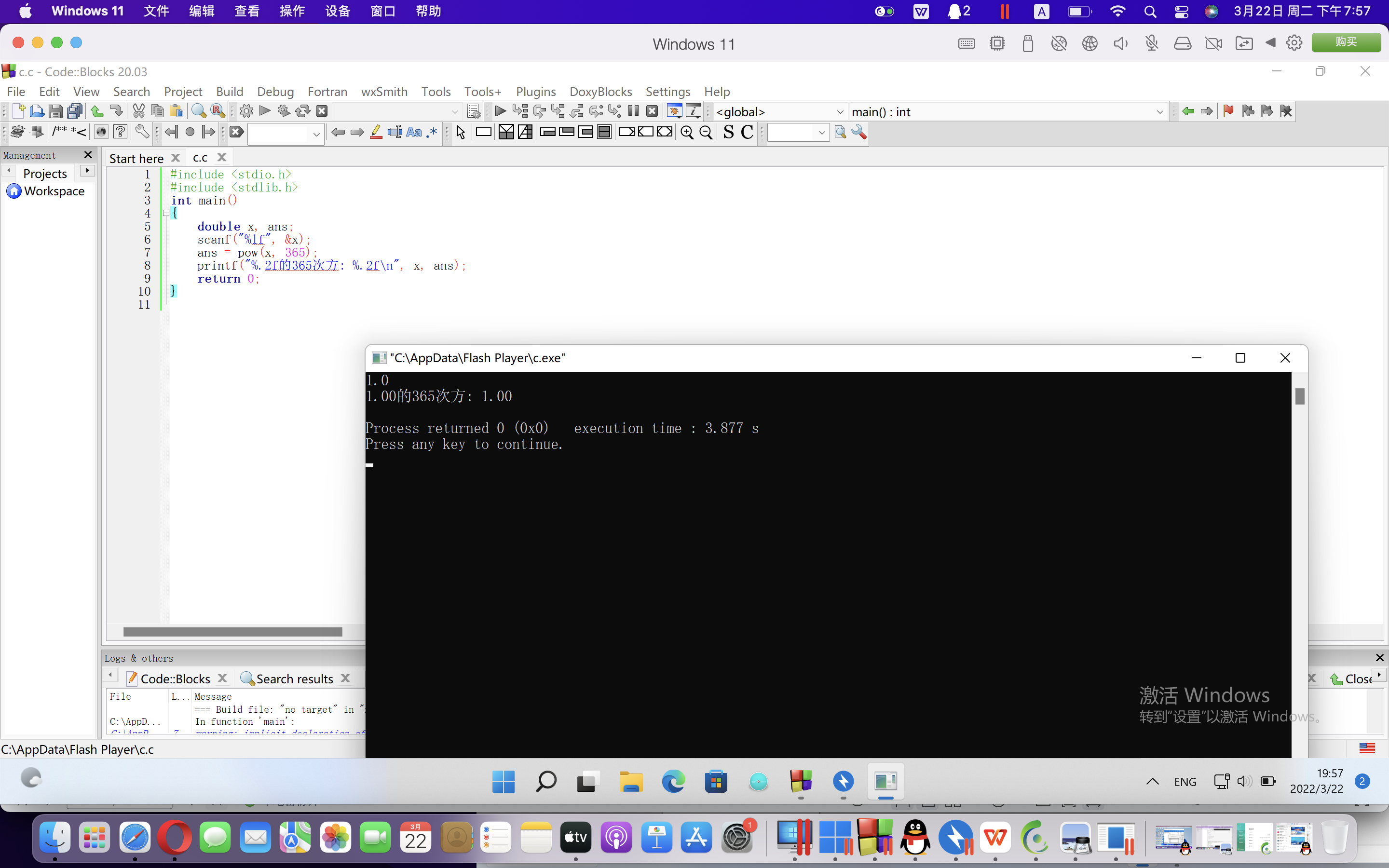1389x868 pixels.
Task: Toggle regex search option
Action: point(432,133)
